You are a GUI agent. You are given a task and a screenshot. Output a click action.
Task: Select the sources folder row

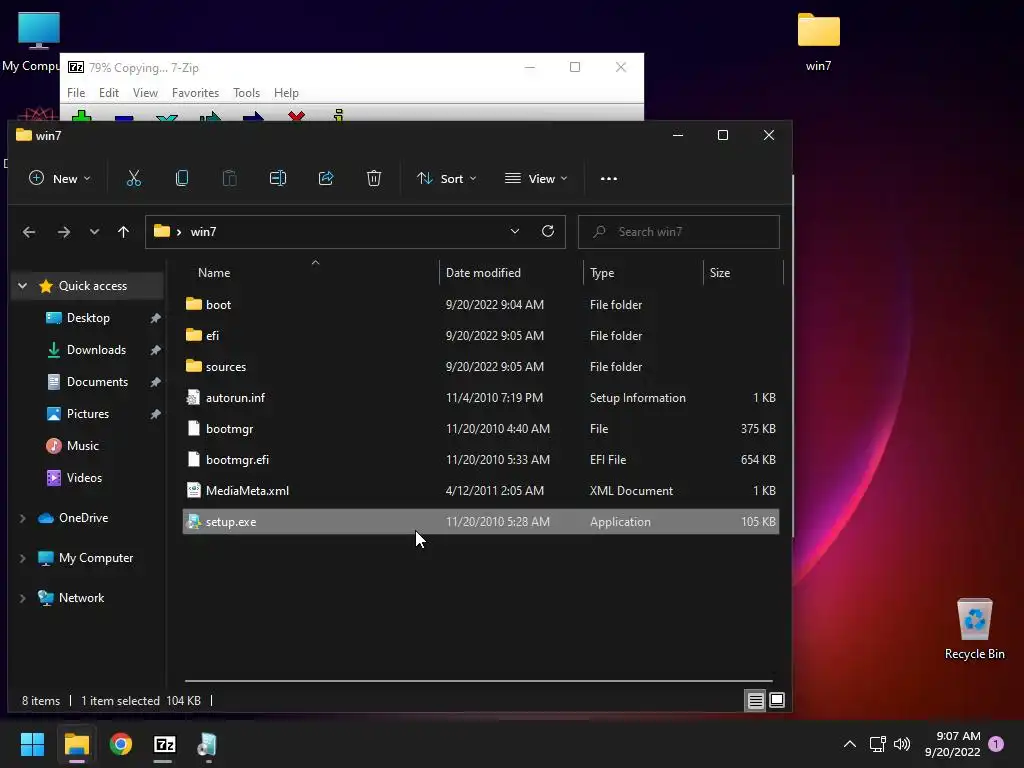tap(481, 366)
